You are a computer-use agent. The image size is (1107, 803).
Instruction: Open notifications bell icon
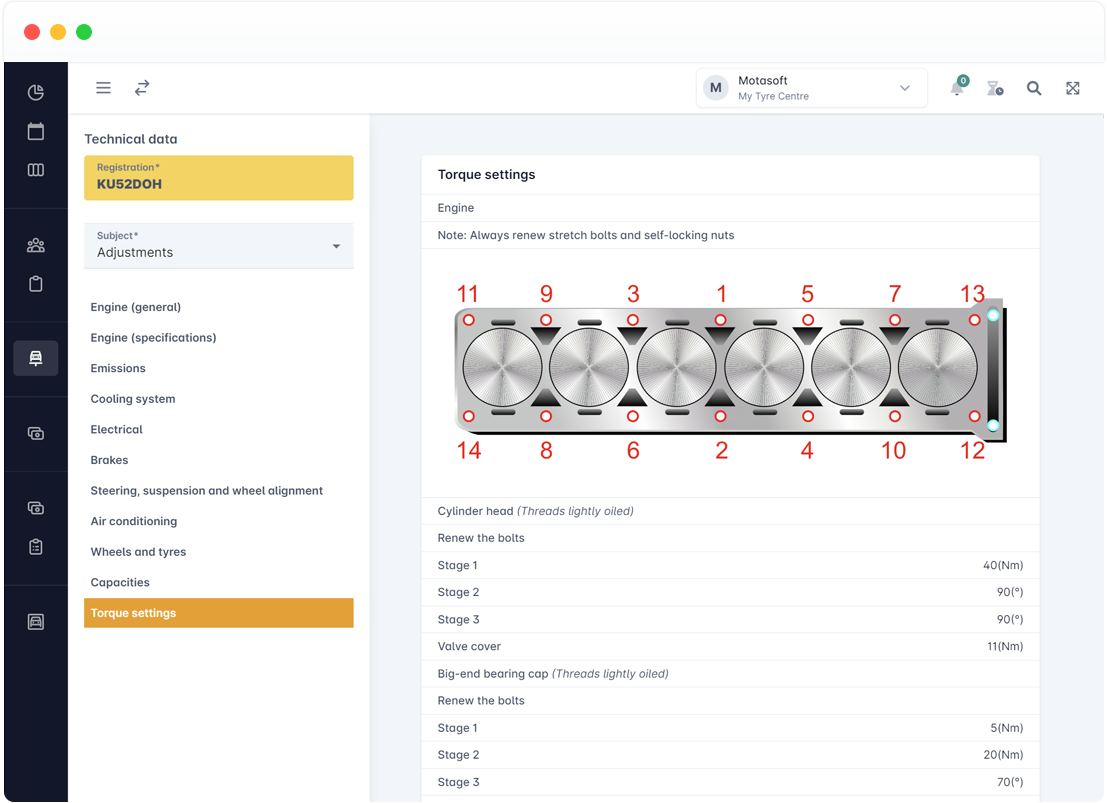tap(957, 88)
